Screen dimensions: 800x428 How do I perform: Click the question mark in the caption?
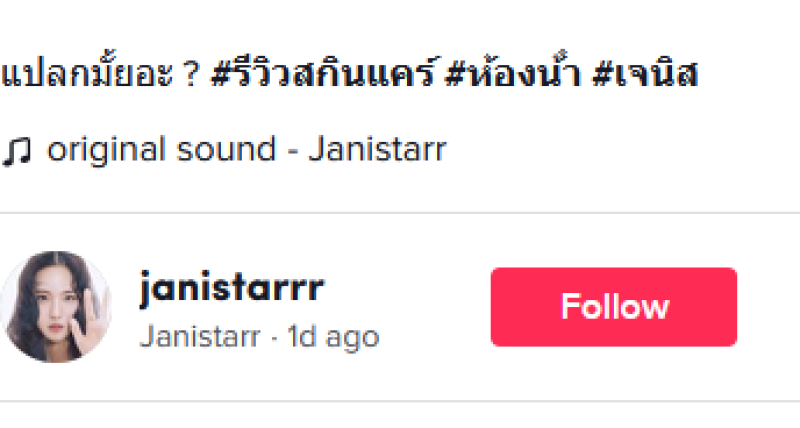coord(191,75)
